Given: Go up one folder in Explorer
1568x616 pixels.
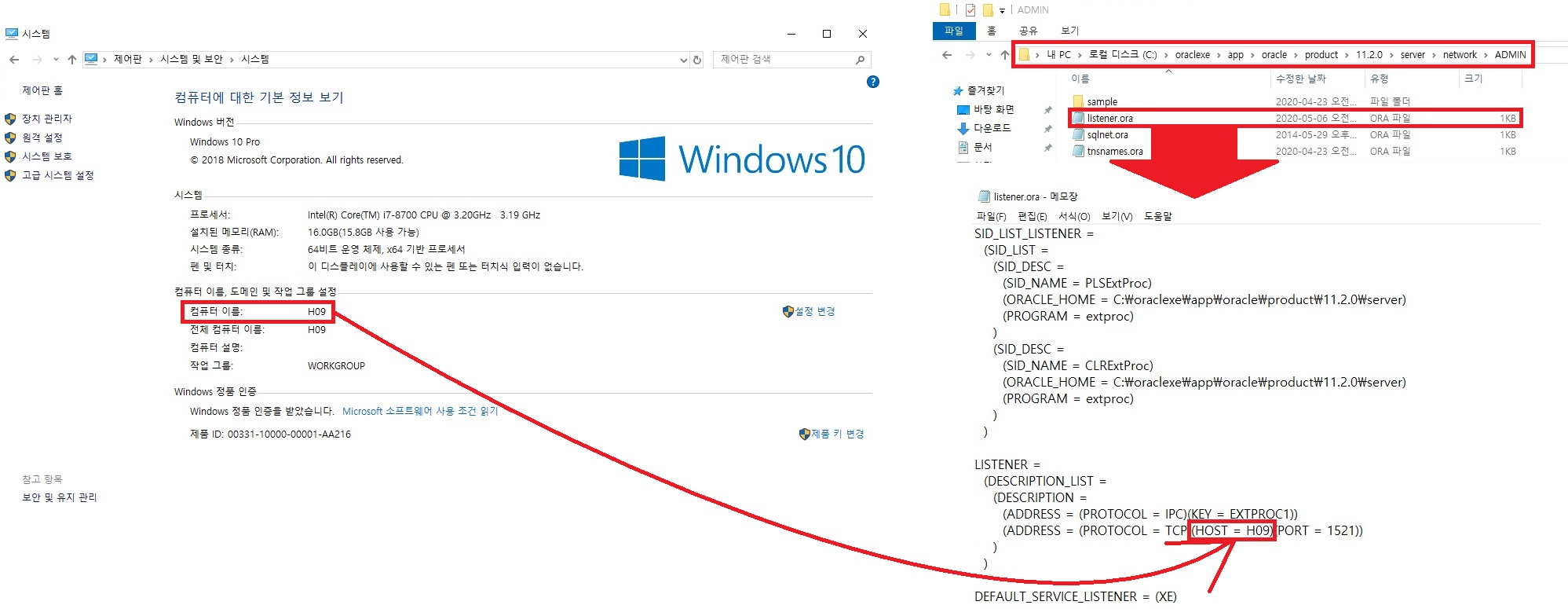Looking at the screenshot, I should pos(1004,55).
